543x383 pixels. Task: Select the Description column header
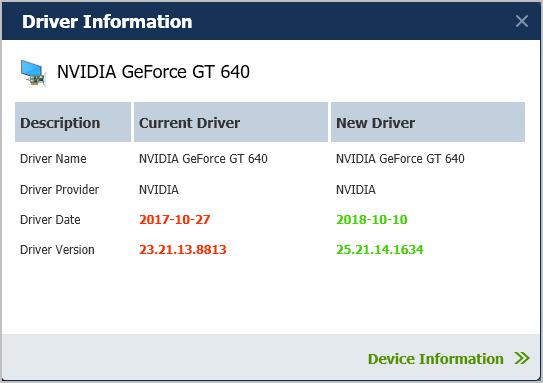pos(73,122)
